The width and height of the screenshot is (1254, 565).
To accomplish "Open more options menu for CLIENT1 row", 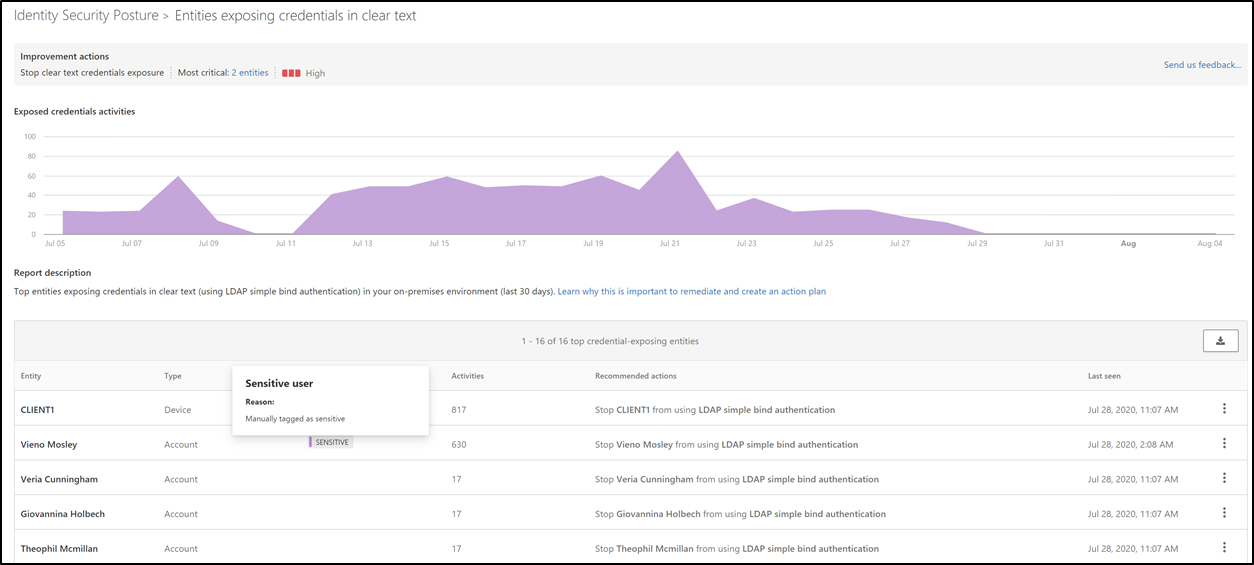I will tap(1224, 409).
